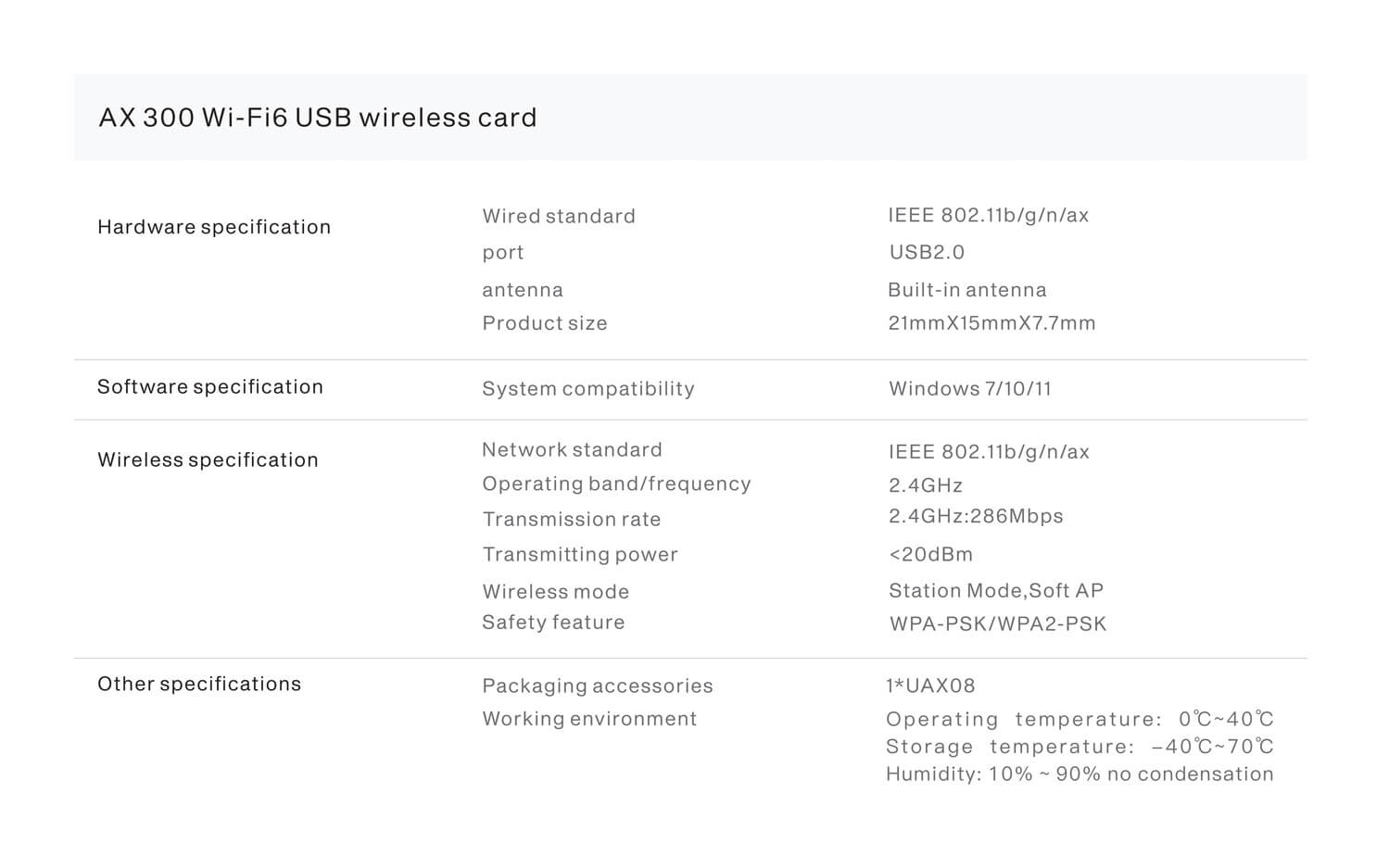Select the Windows 7/10/11 value
1389x868 pixels.
click(970, 389)
